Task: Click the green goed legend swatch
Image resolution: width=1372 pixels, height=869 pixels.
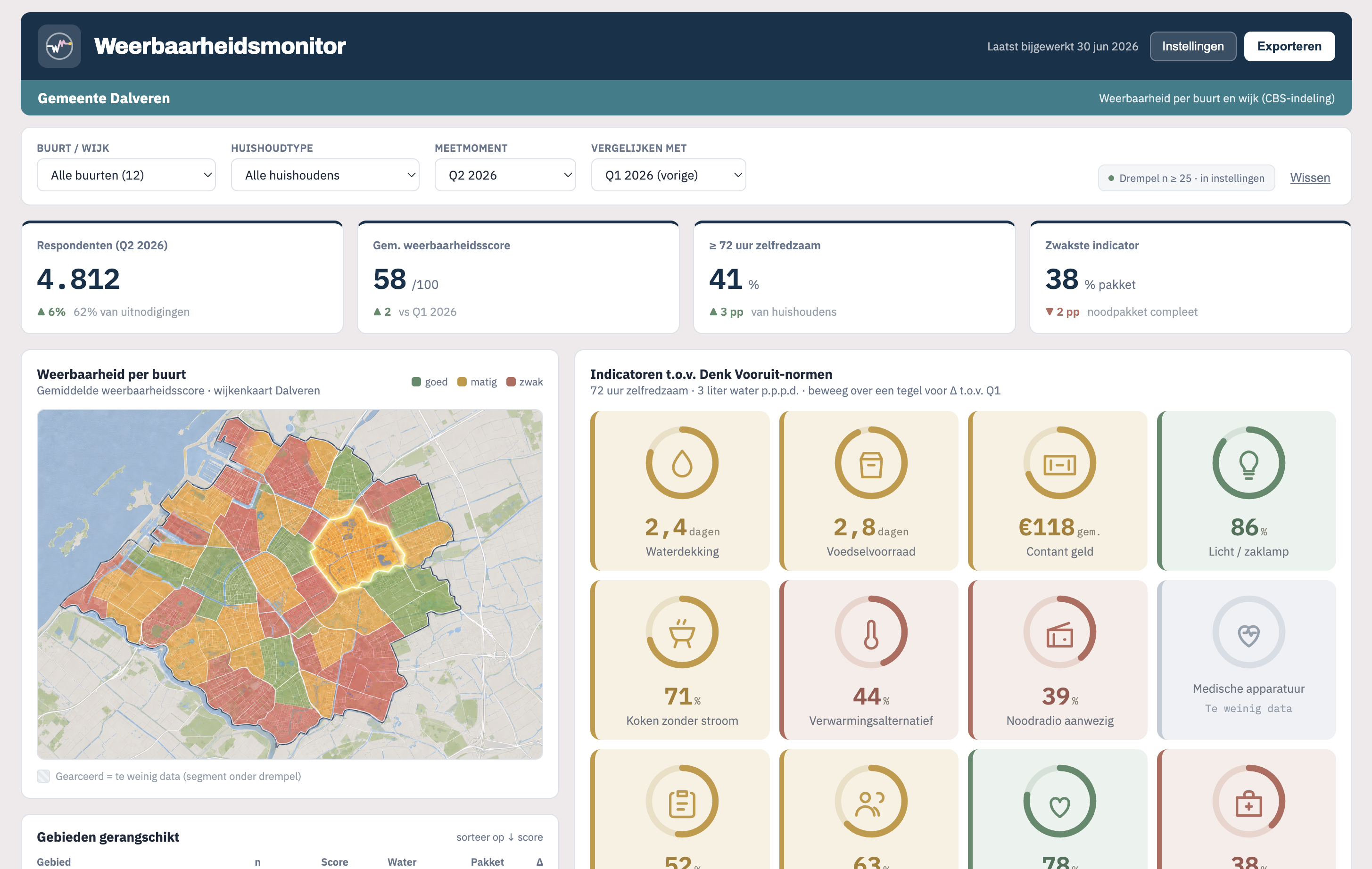Action: tap(416, 382)
